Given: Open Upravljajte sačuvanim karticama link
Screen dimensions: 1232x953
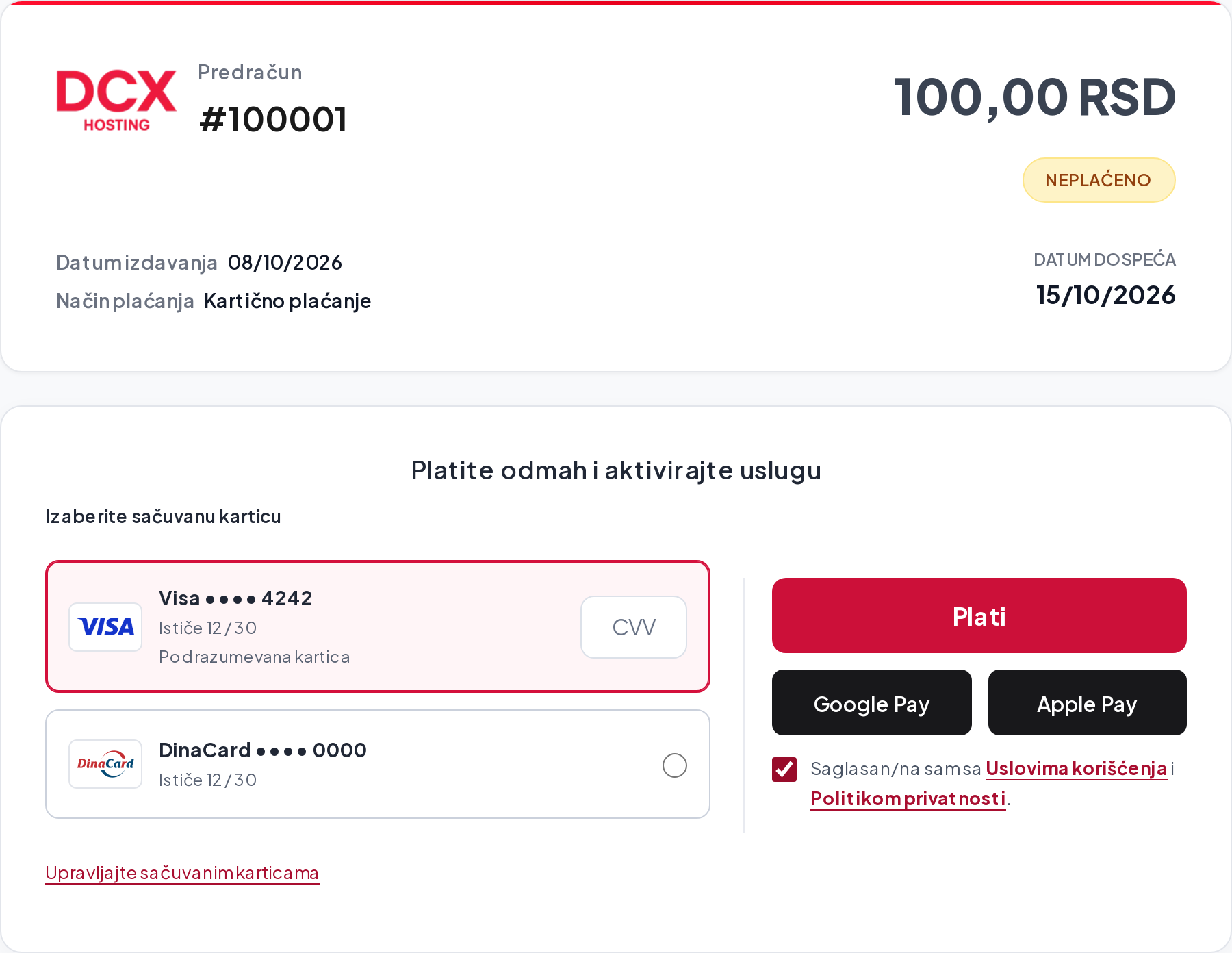Looking at the screenshot, I should 182,873.
